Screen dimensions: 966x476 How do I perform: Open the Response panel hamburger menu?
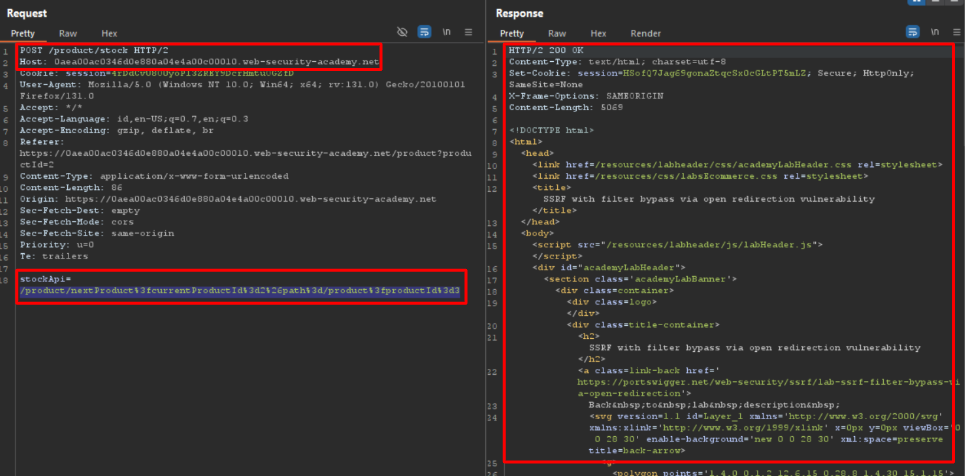[x=955, y=33]
